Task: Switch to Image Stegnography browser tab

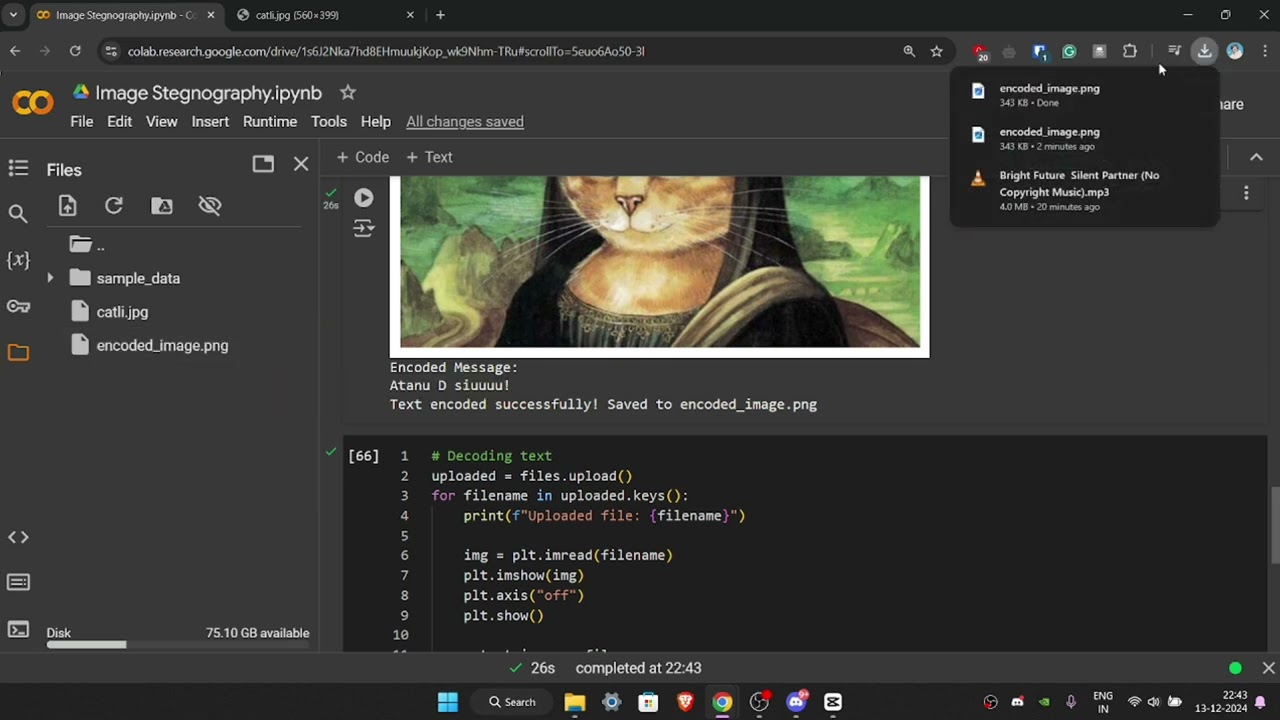Action: pos(125,15)
